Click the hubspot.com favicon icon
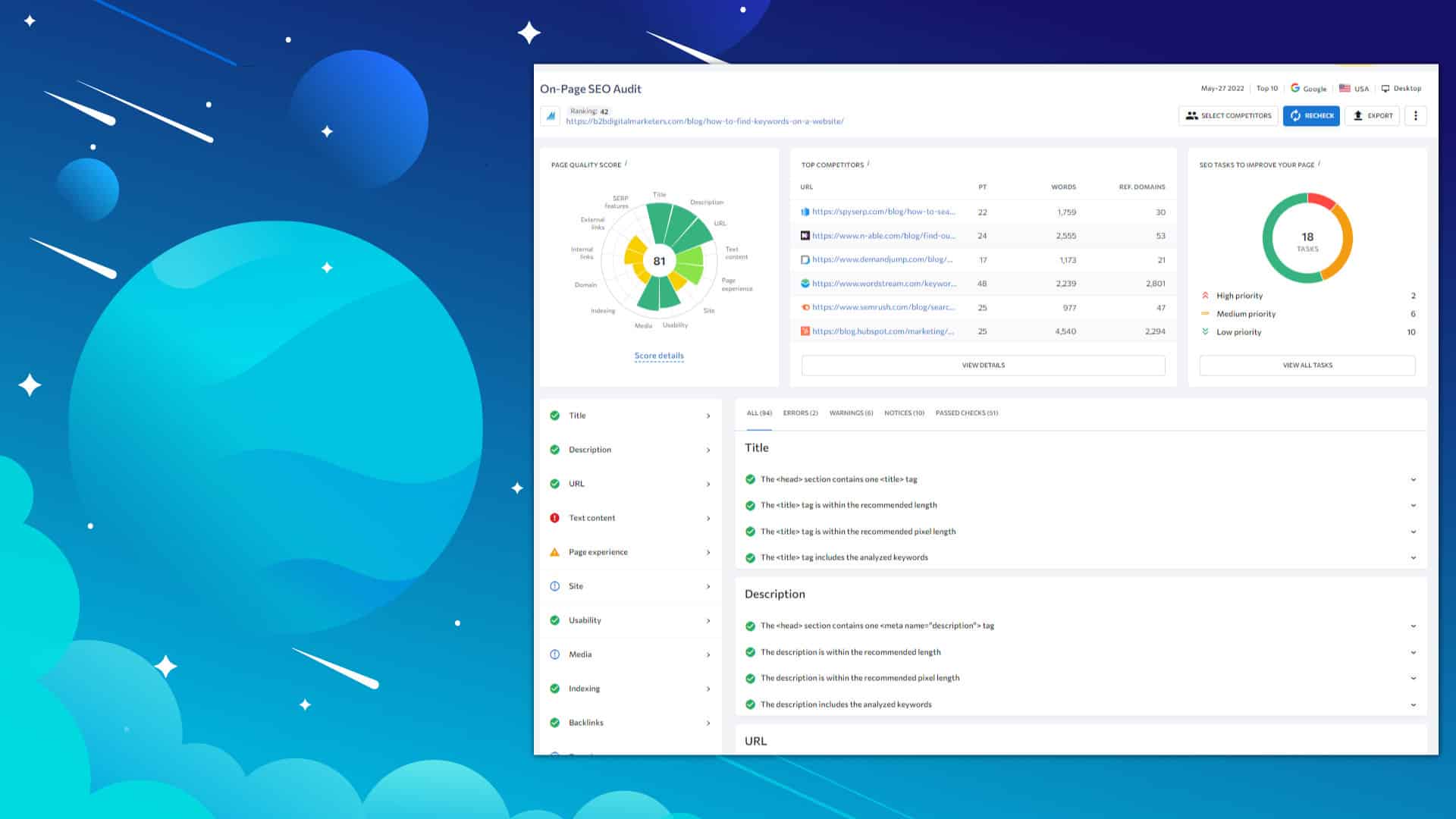Screen dimensions: 1456x819 coord(805,331)
